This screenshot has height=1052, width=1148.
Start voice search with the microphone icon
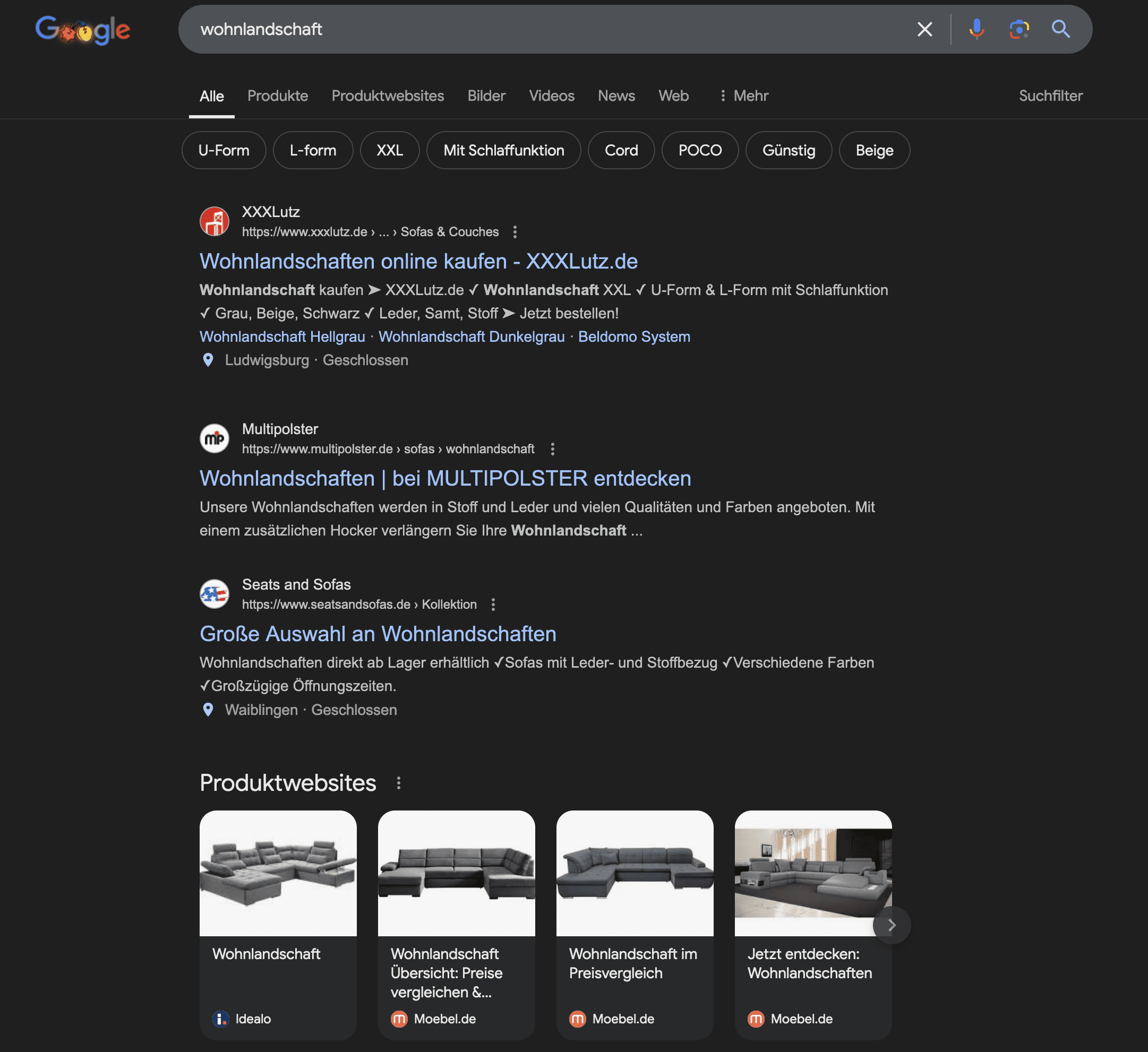coord(976,29)
